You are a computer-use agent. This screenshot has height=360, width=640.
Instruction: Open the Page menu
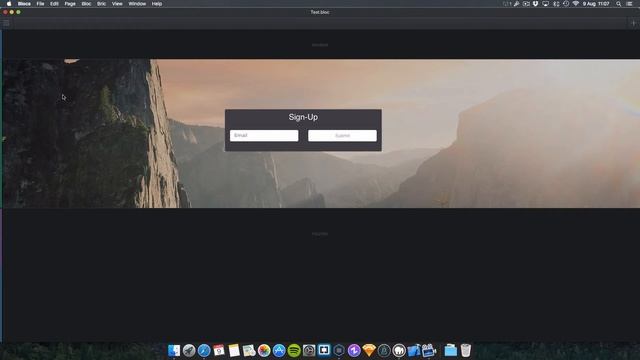[x=70, y=4]
